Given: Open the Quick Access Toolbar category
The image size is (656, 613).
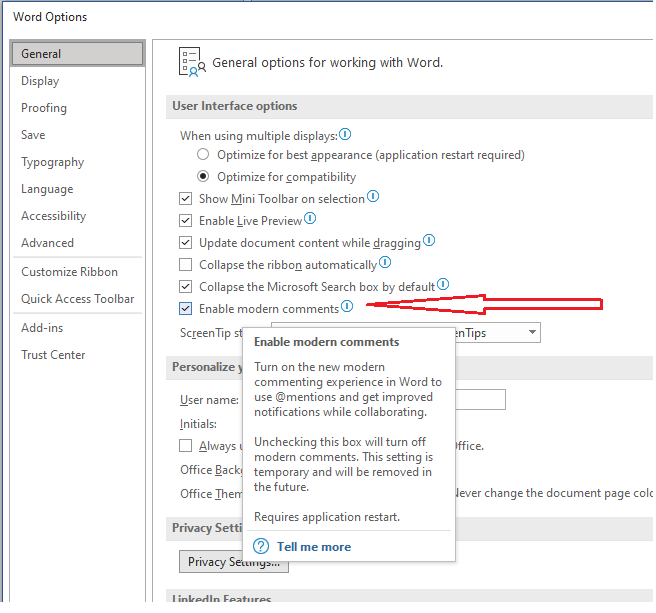Looking at the screenshot, I should coord(78,299).
